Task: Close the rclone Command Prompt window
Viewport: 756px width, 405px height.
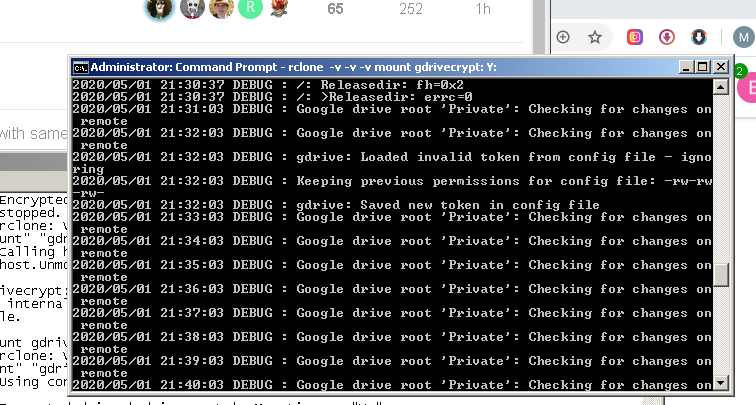Action: pos(721,67)
